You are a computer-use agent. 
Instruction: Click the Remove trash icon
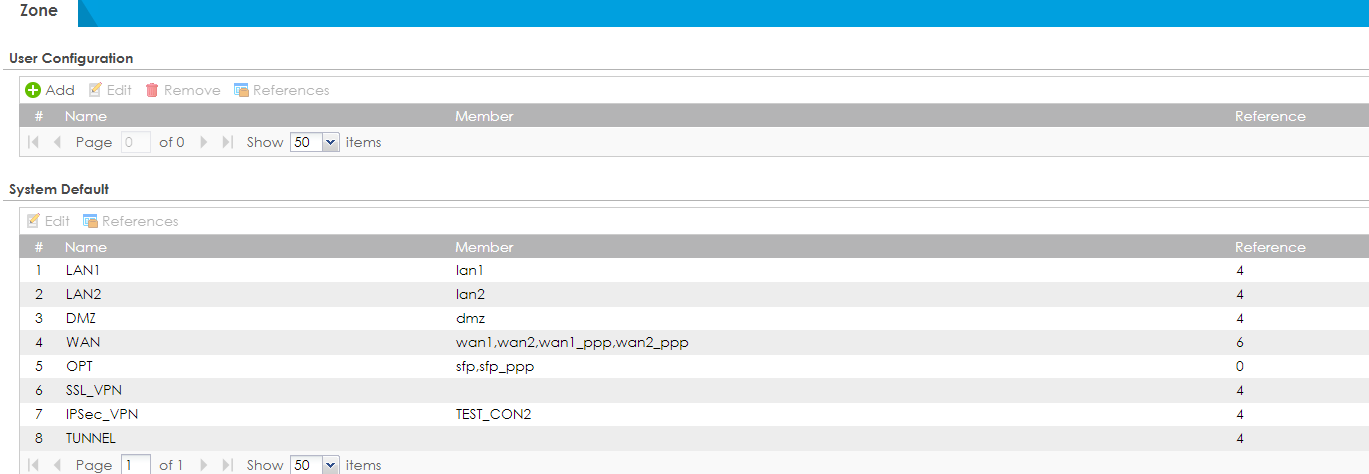click(x=152, y=90)
